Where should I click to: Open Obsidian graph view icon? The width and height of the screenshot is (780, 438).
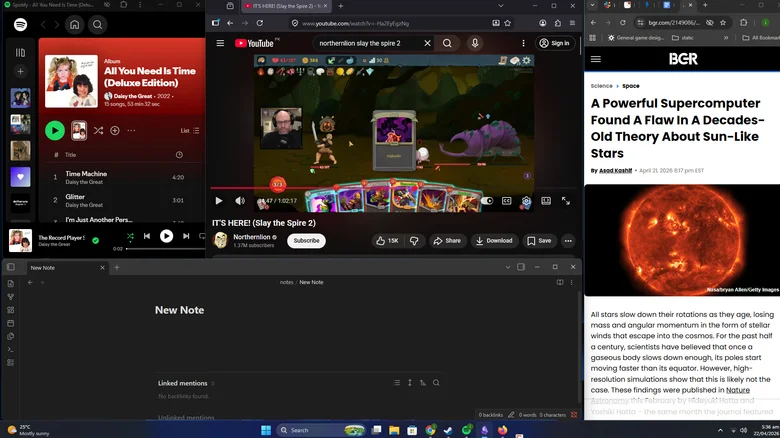[x=10, y=297]
